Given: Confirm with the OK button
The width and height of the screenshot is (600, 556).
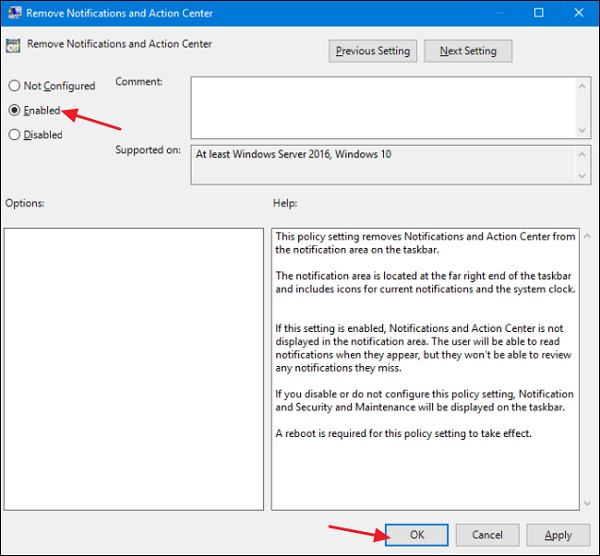Looking at the screenshot, I should coord(417,535).
